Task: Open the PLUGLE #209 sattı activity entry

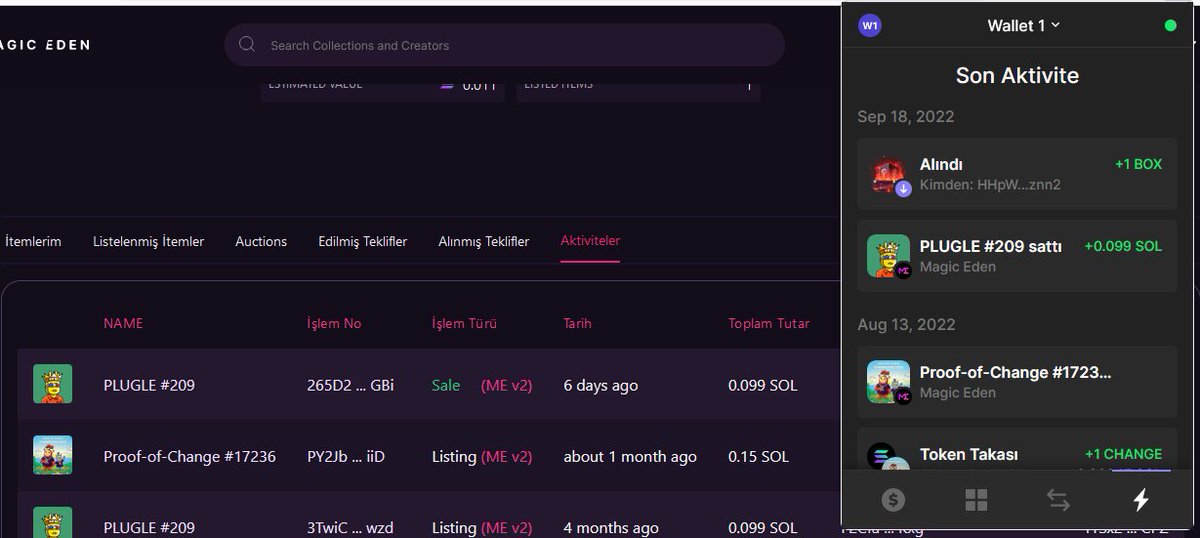Action: 1017,256
